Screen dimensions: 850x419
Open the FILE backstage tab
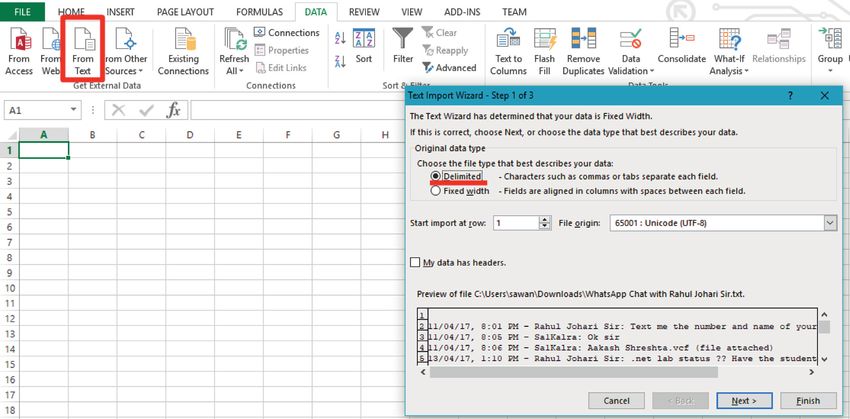click(22, 11)
